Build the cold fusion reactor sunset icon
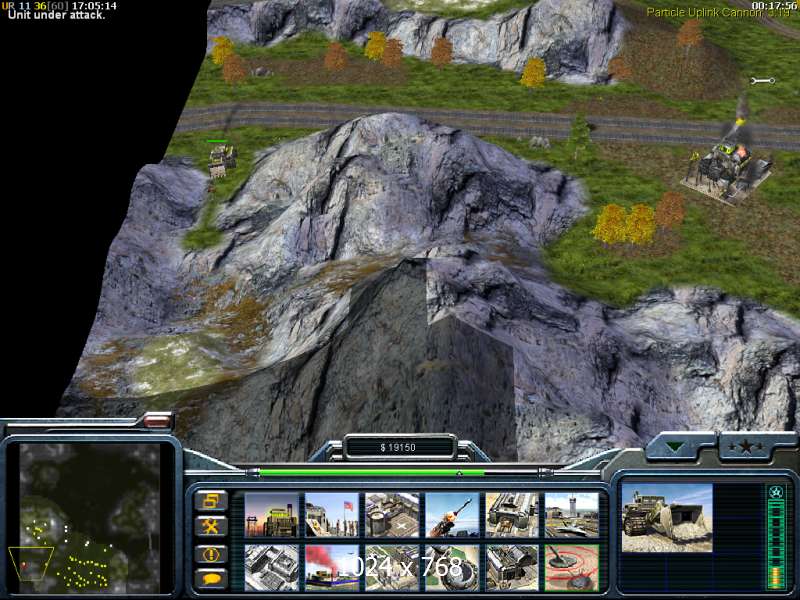The image size is (800, 600). (271, 514)
